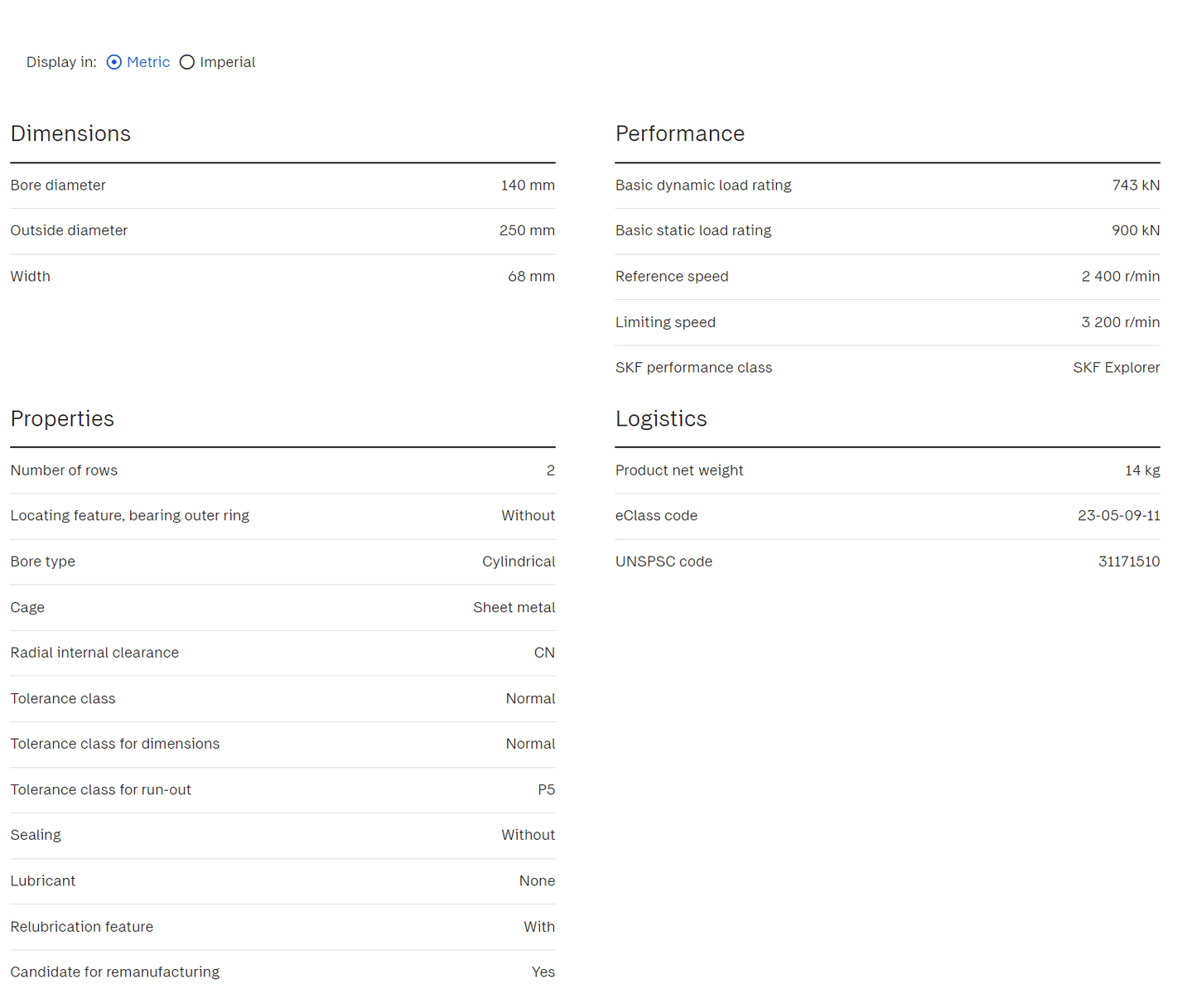Click the Logistics section heading
This screenshot has width=1197, height=1008.
660,419
